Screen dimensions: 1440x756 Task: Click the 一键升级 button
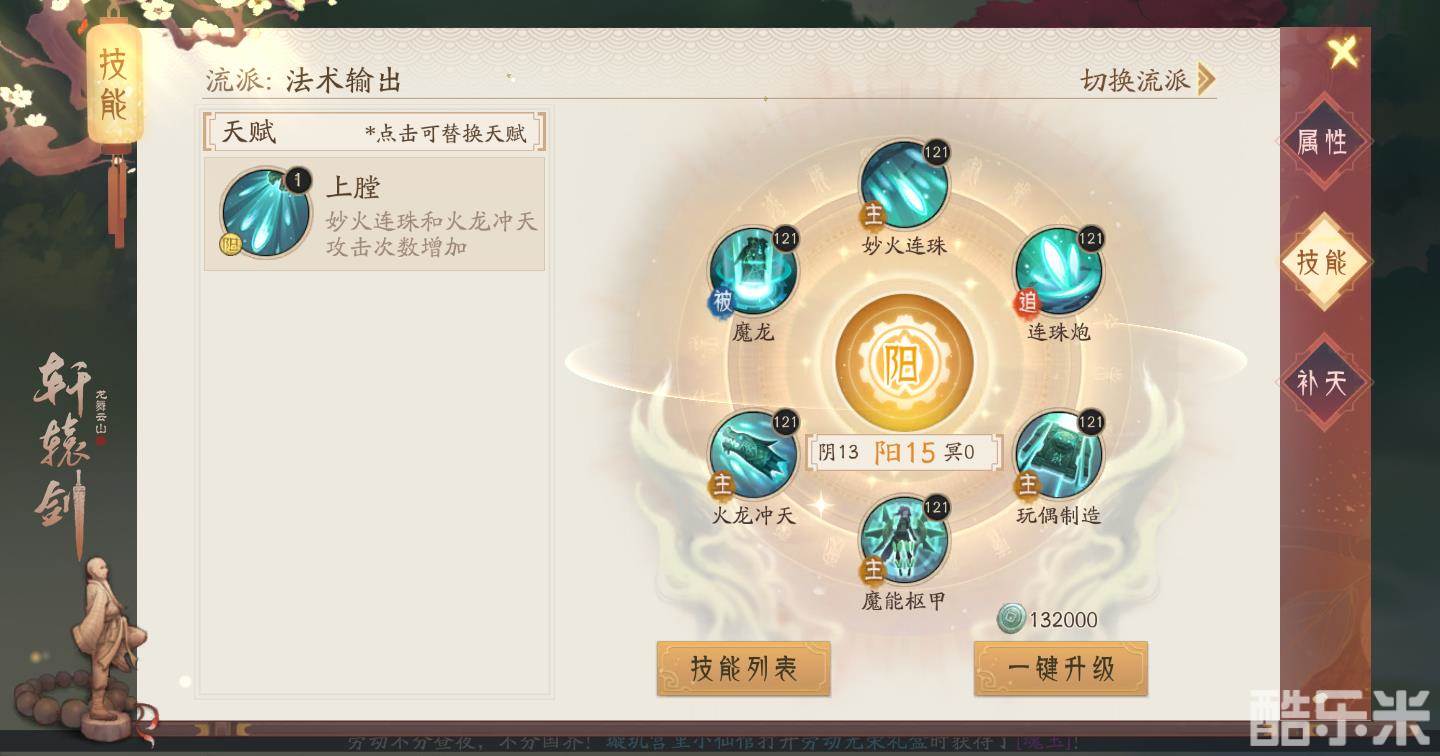point(1061,668)
